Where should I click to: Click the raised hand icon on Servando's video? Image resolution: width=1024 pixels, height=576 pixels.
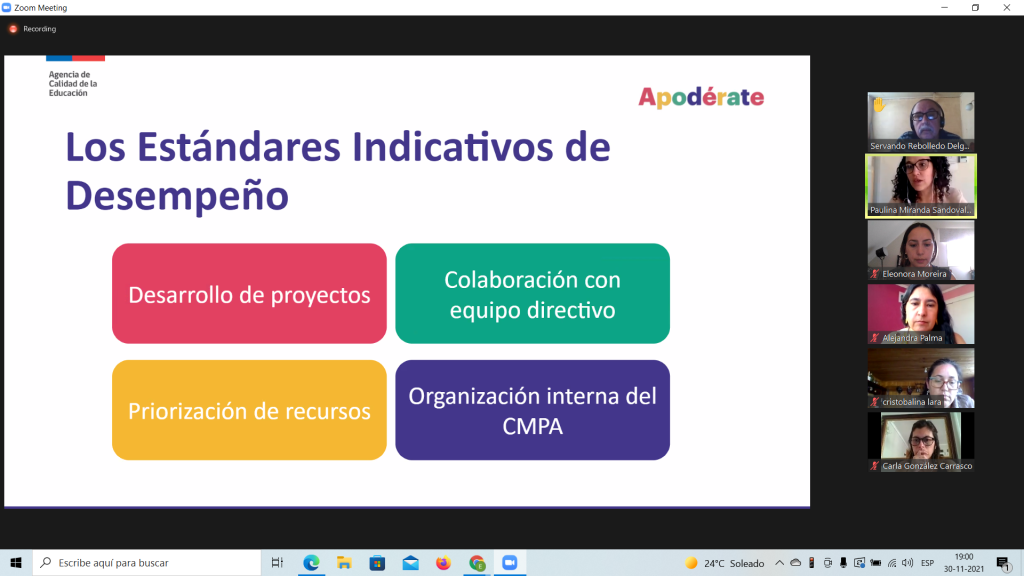click(x=878, y=104)
